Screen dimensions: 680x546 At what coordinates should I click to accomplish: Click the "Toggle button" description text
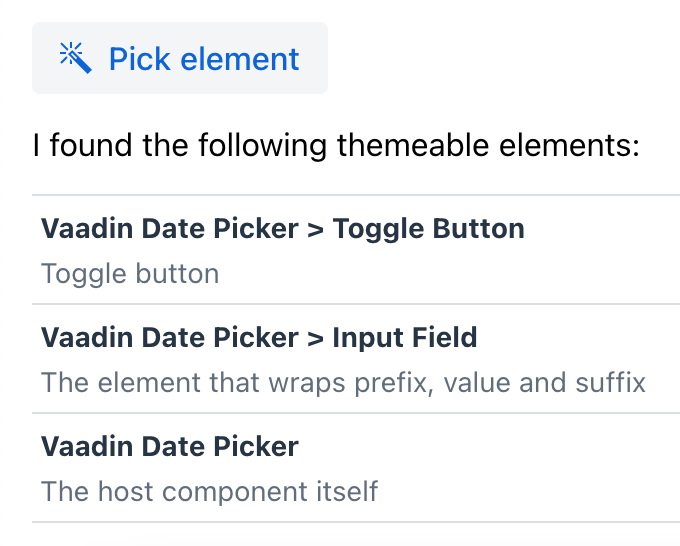click(130, 274)
